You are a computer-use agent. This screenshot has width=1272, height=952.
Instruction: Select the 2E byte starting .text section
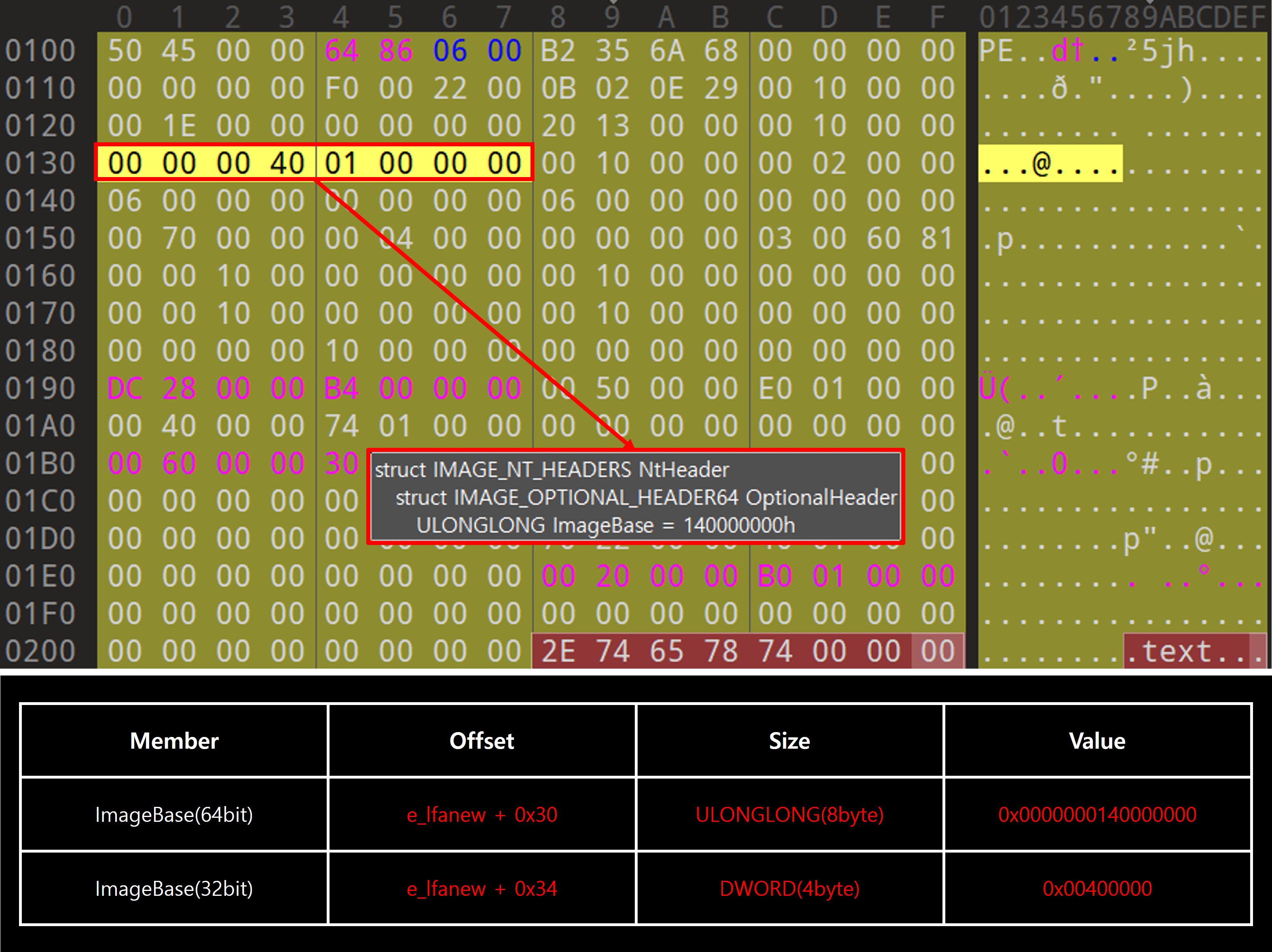(x=558, y=651)
